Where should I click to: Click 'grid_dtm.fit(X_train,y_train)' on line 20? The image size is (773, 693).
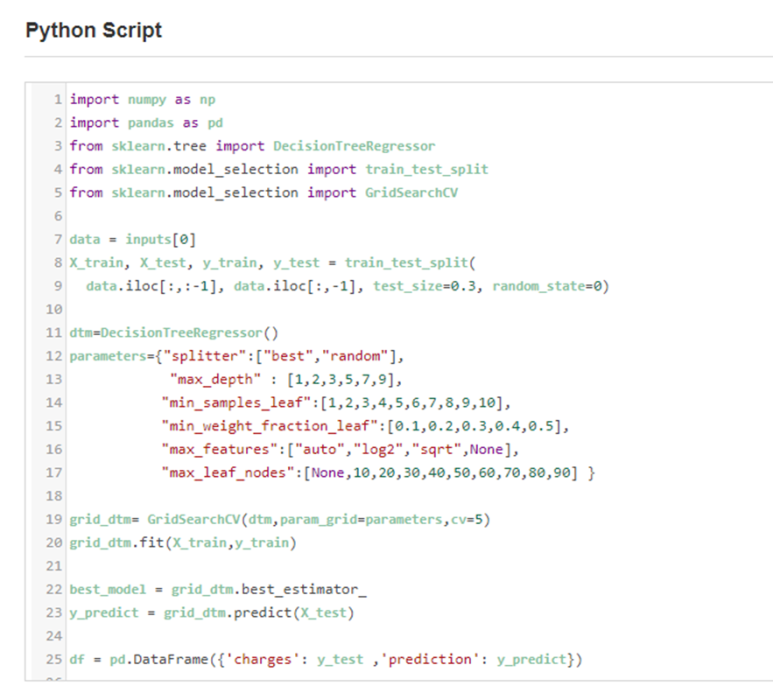click(x=183, y=543)
